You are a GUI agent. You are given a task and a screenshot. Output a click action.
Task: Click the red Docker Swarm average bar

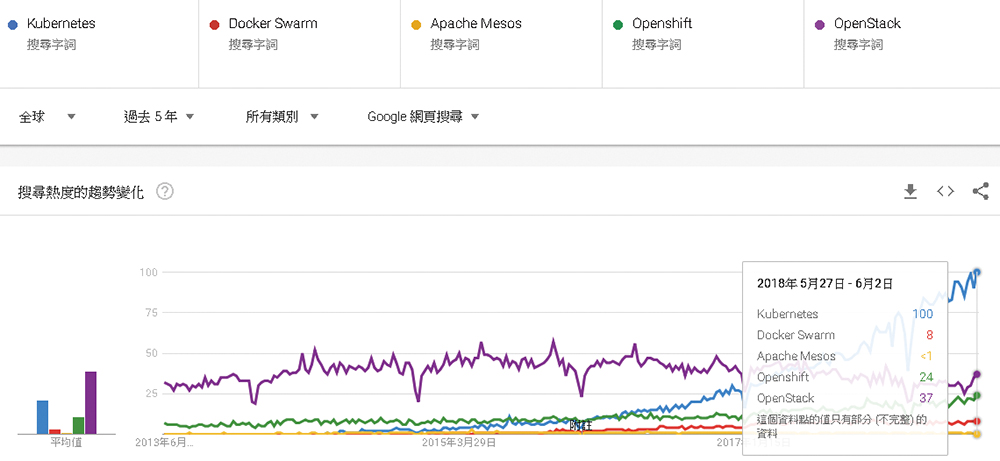tap(54, 431)
